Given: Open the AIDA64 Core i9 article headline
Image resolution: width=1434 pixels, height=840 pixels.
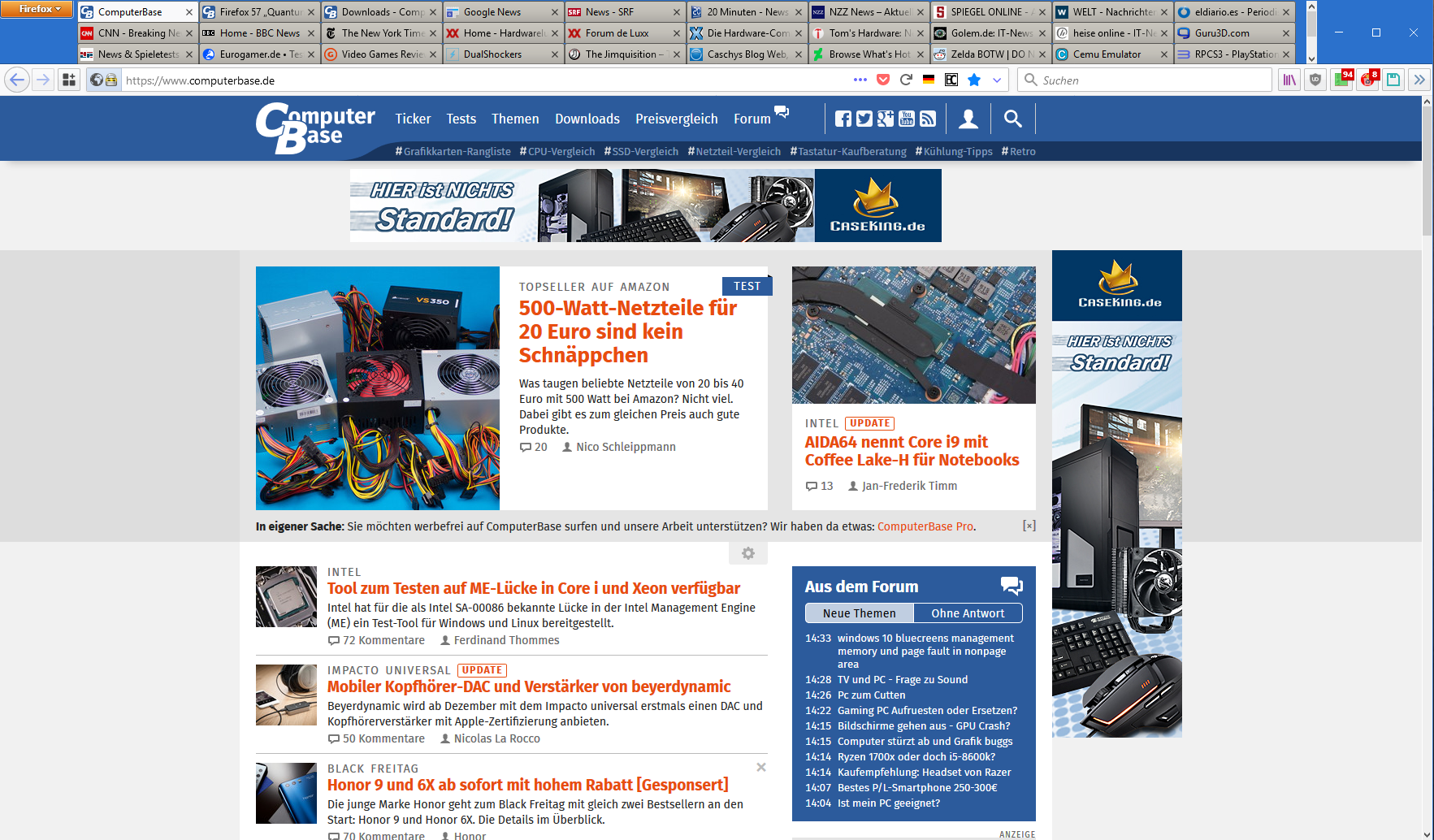Looking at the screenshot, I should tap(912, 451).
